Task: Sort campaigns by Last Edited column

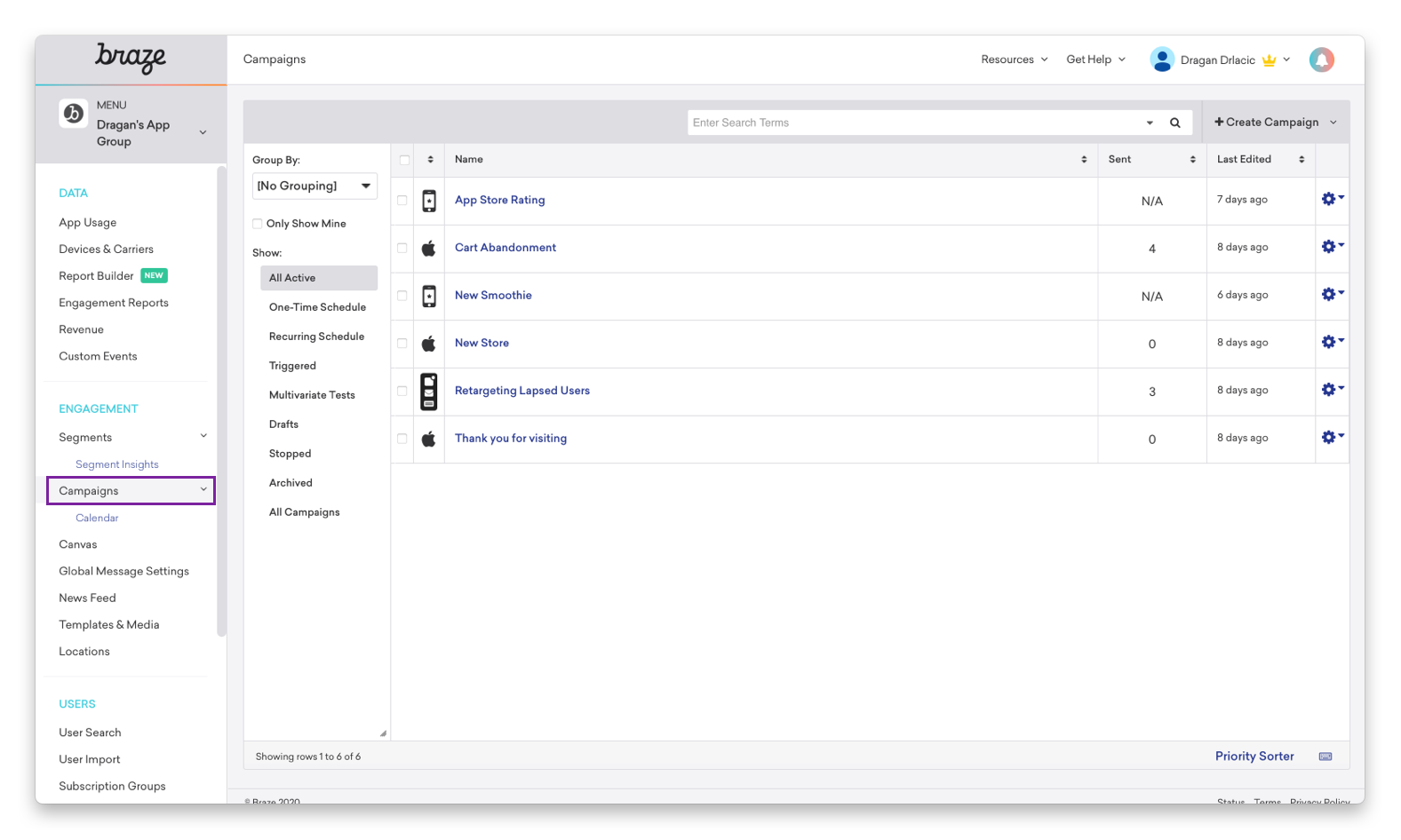Action: pos(1301,160)
